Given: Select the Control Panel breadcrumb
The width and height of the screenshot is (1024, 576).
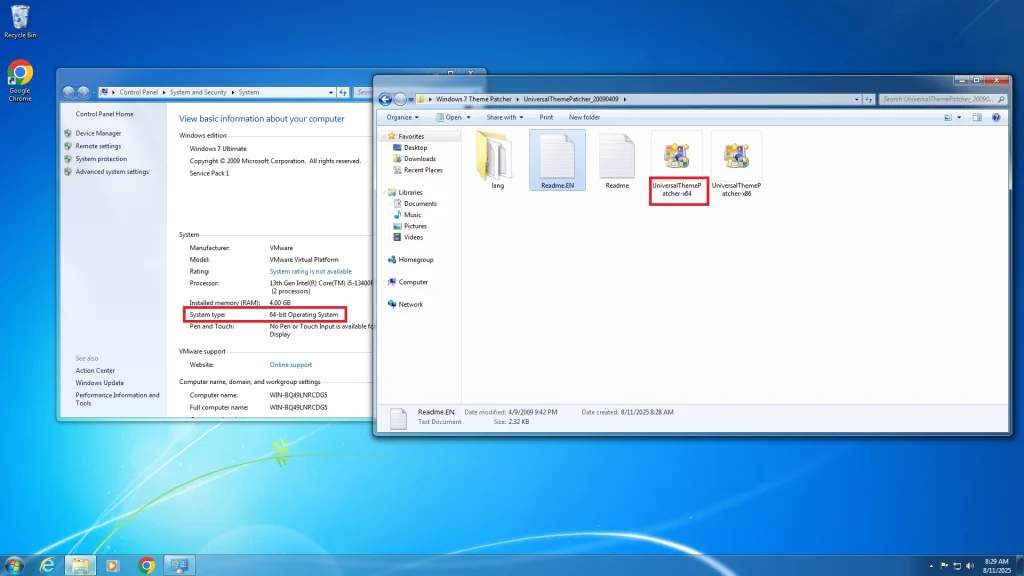Looking at the screenshot, I should click(x=138, y=92).
